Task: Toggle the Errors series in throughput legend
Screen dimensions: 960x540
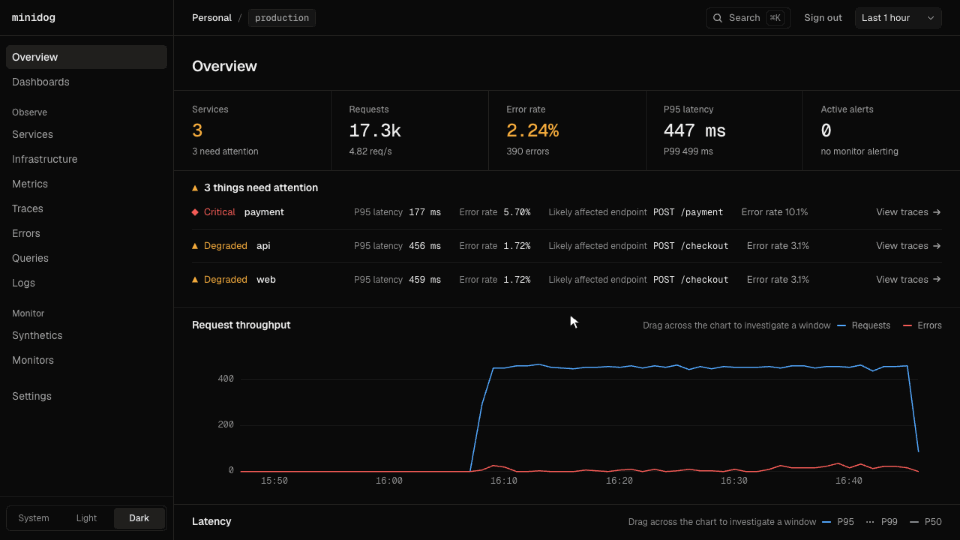Action: tap(922, 325)
